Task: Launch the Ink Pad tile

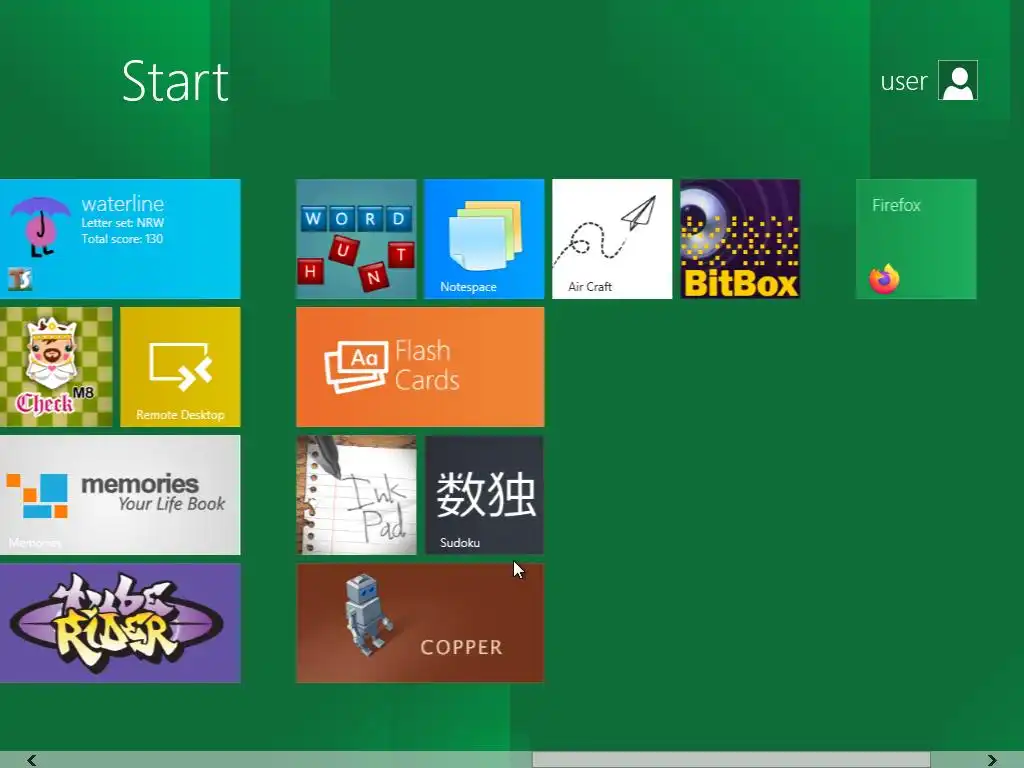Action: click(356, 495)
